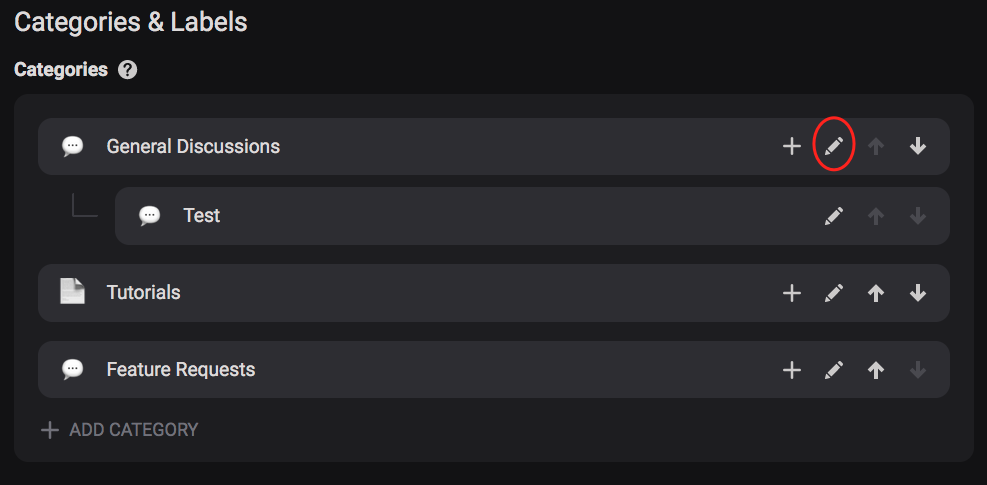Edit the General Discussions category
This screenshot has height=485, width=987.
click(833, 147)
